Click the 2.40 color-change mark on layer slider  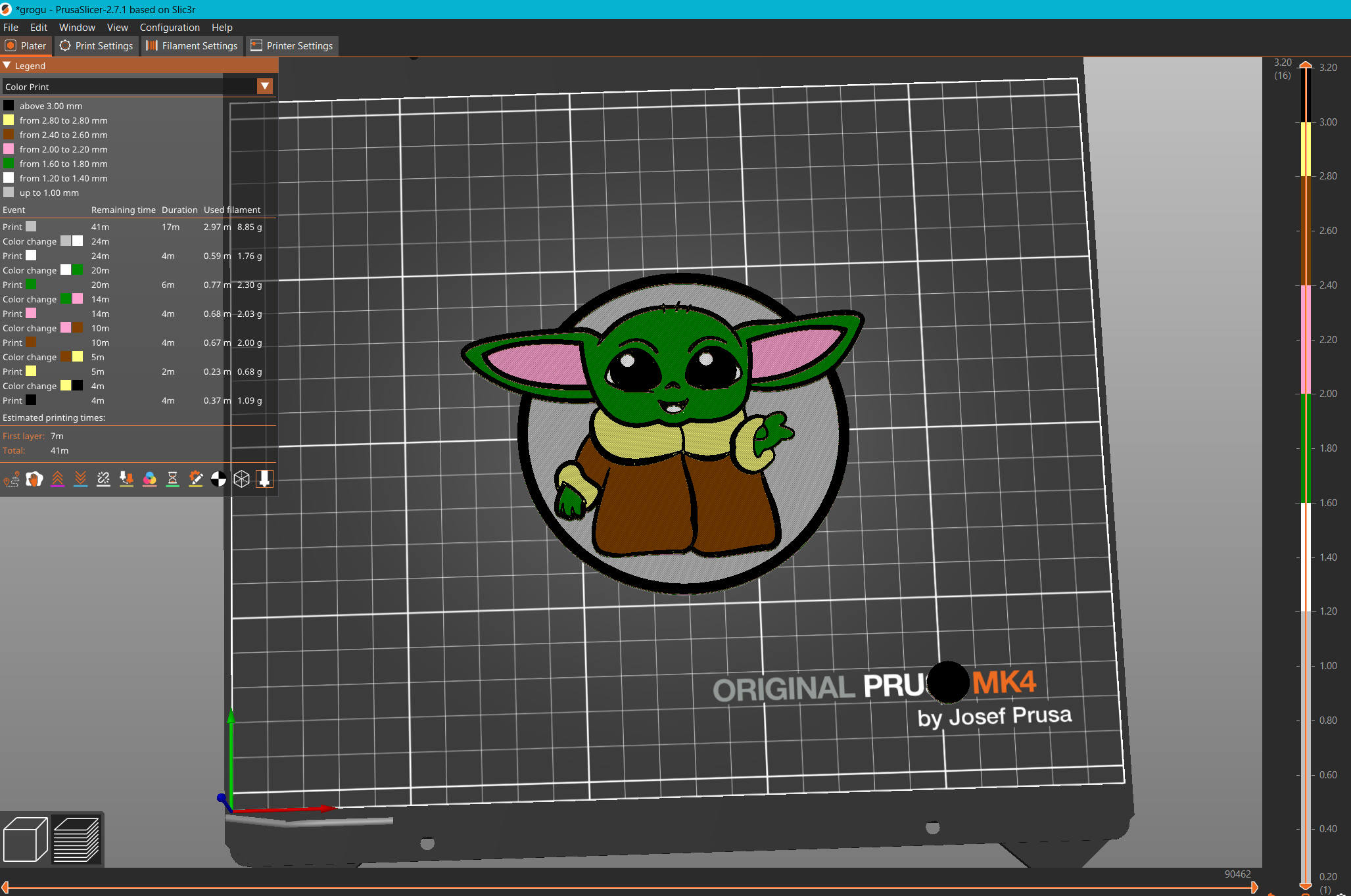coord(1306,285)
